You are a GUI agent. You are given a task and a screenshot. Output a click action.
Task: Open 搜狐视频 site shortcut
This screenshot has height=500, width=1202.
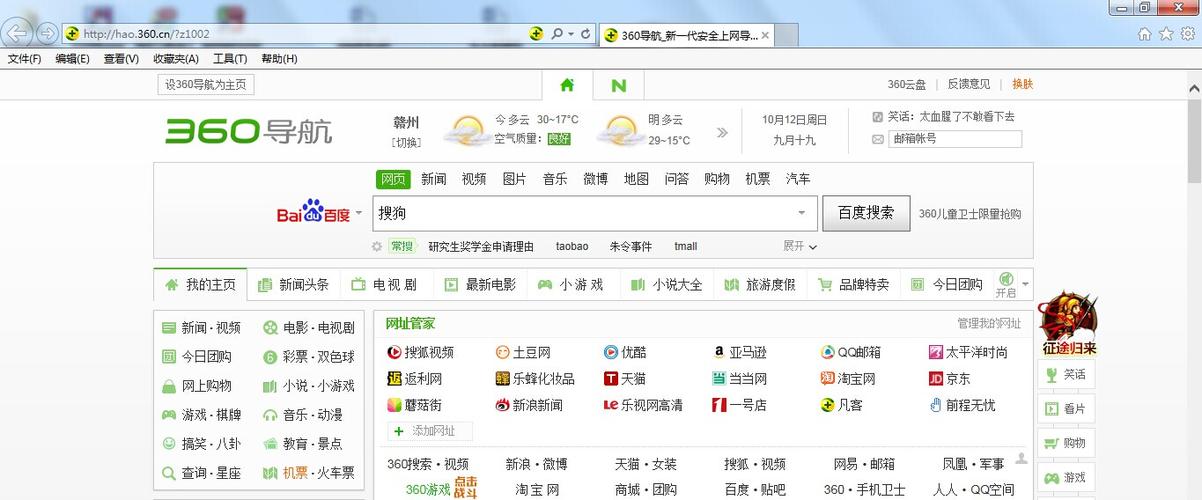tap(421, 352)
